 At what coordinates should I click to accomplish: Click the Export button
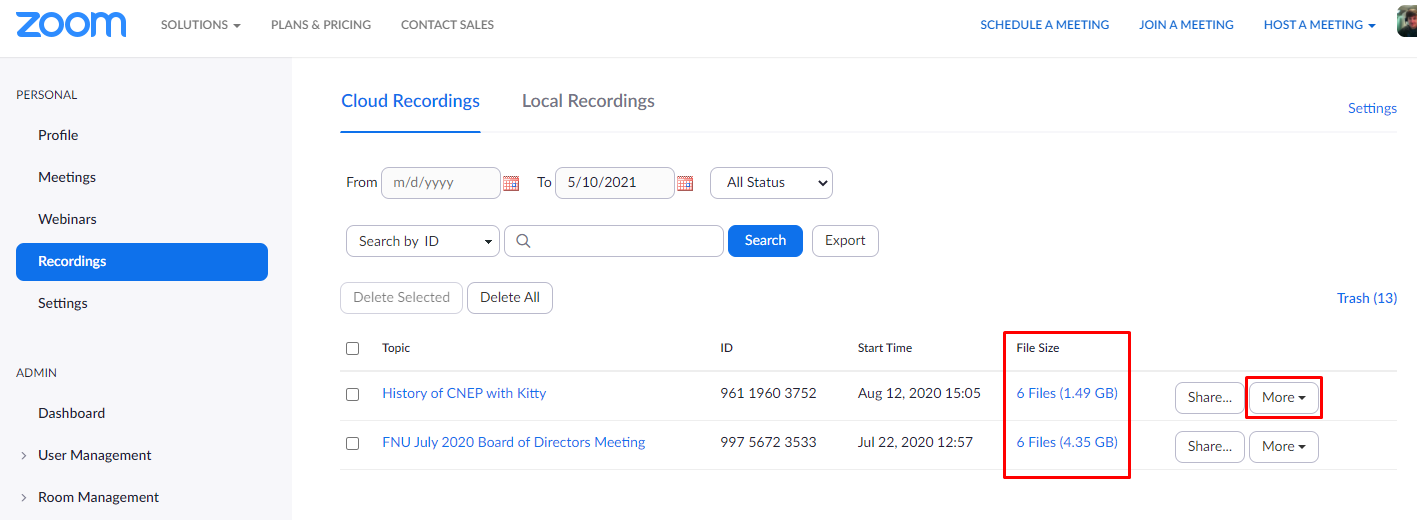(x=845, y=241)
